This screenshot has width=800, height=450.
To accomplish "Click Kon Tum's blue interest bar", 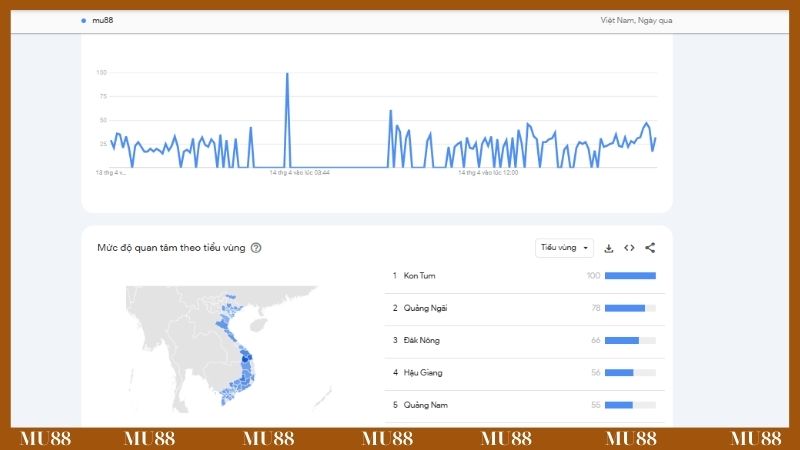I will tap(630, 276).
